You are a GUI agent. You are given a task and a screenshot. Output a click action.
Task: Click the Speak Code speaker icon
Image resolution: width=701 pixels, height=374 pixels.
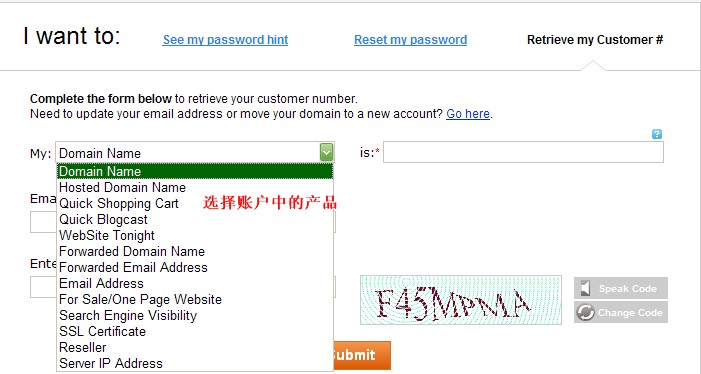point(585,288)
